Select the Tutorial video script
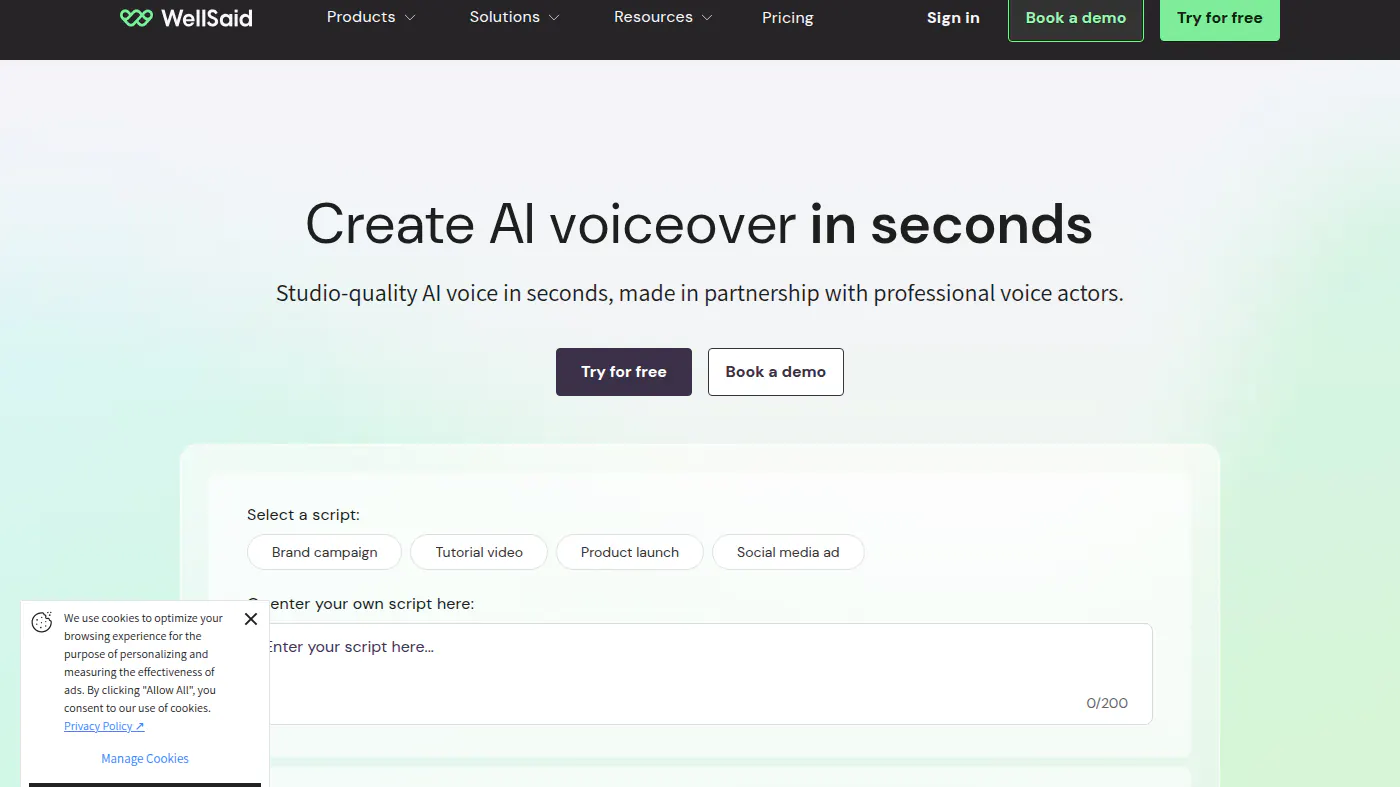Viewport: 1400px width, 787px height. (x=479, y=552)
